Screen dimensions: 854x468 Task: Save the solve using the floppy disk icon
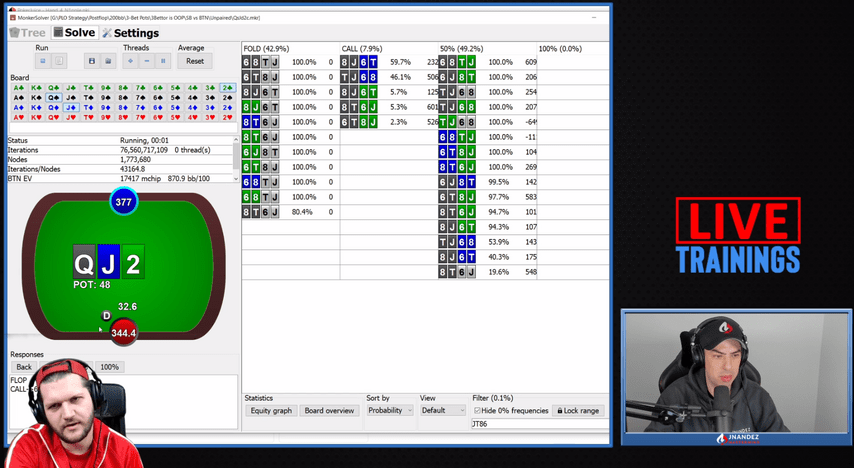[92, 61]
